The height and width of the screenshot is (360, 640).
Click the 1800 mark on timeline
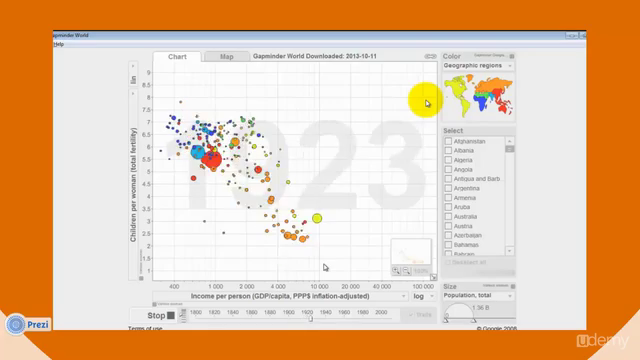(196, 312)
